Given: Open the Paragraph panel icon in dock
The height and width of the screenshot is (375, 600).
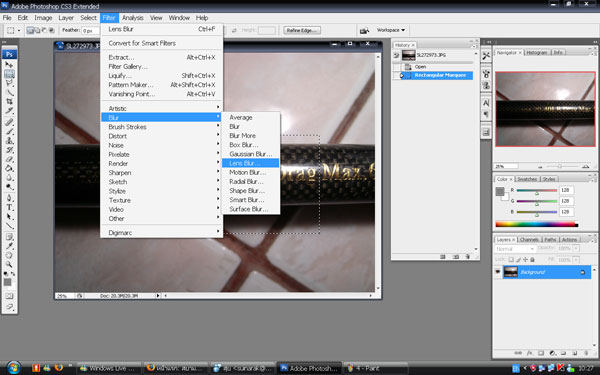Looking at the screenshot, I should (x=486, y=114).
